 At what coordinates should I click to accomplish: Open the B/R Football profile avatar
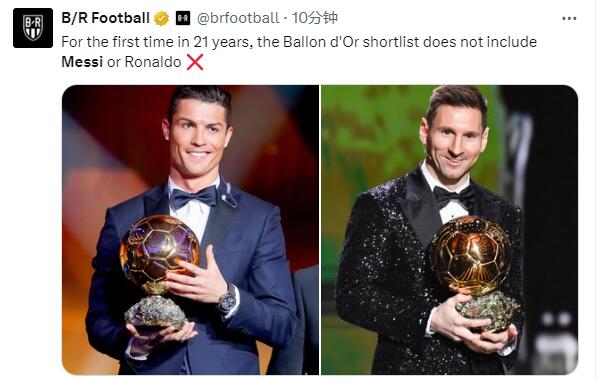tap(33, 28)
